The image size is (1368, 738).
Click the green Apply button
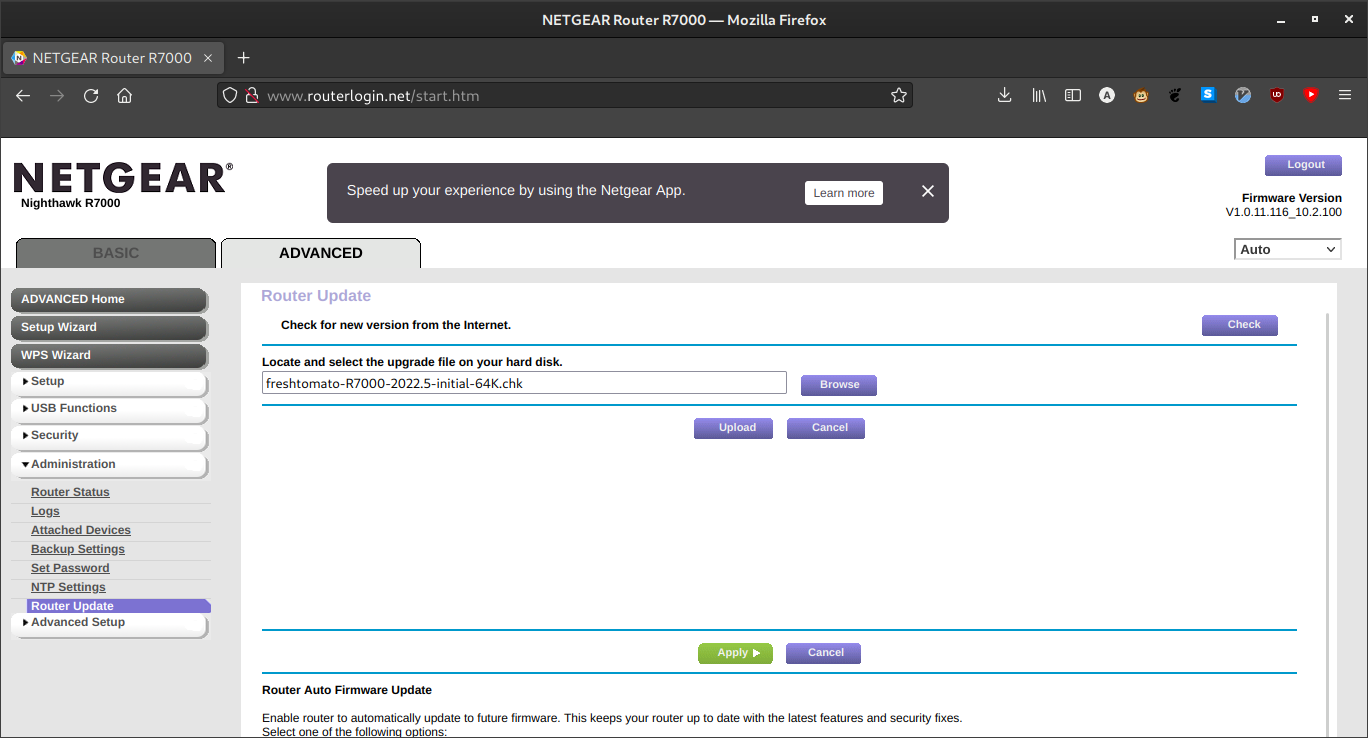735,653
